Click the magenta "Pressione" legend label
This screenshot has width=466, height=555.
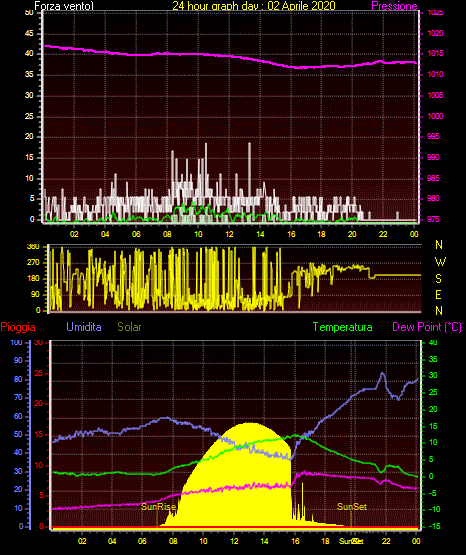394,6
